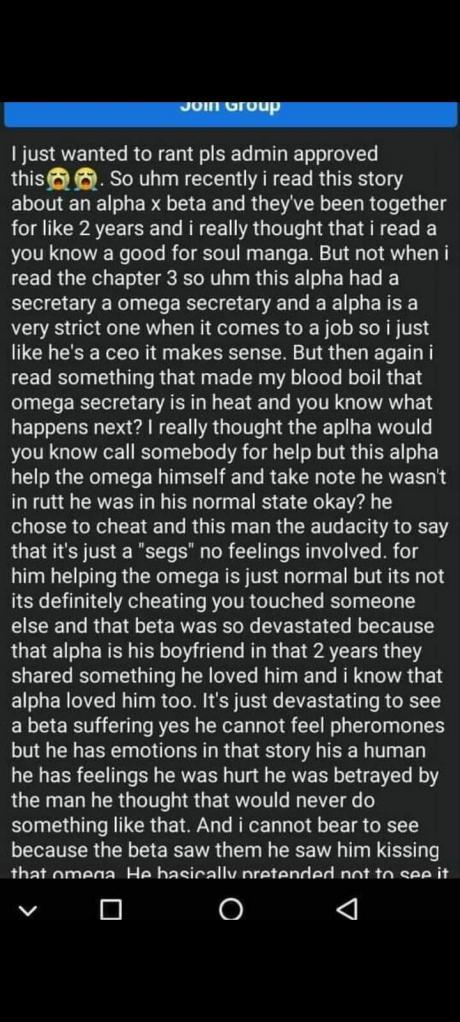Tap the Android back triangle icon
This screenshot has width=460, height=1022.
click(349, 909)
